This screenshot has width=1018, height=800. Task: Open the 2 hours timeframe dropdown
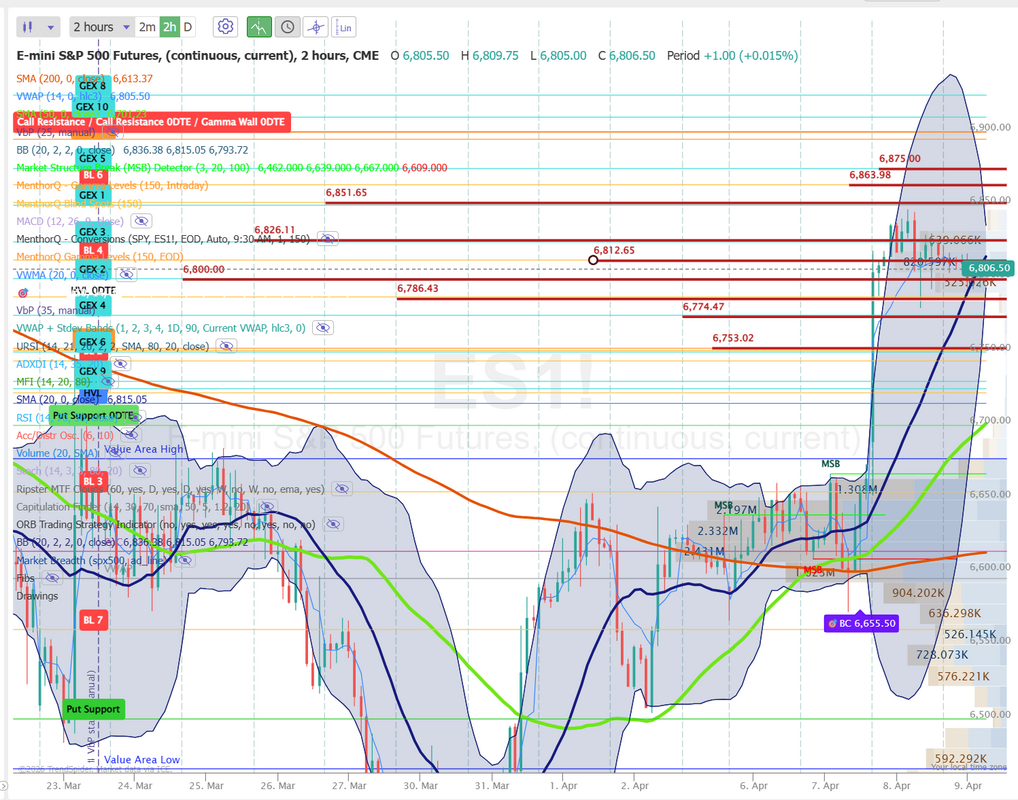click(x=100, y=27)
